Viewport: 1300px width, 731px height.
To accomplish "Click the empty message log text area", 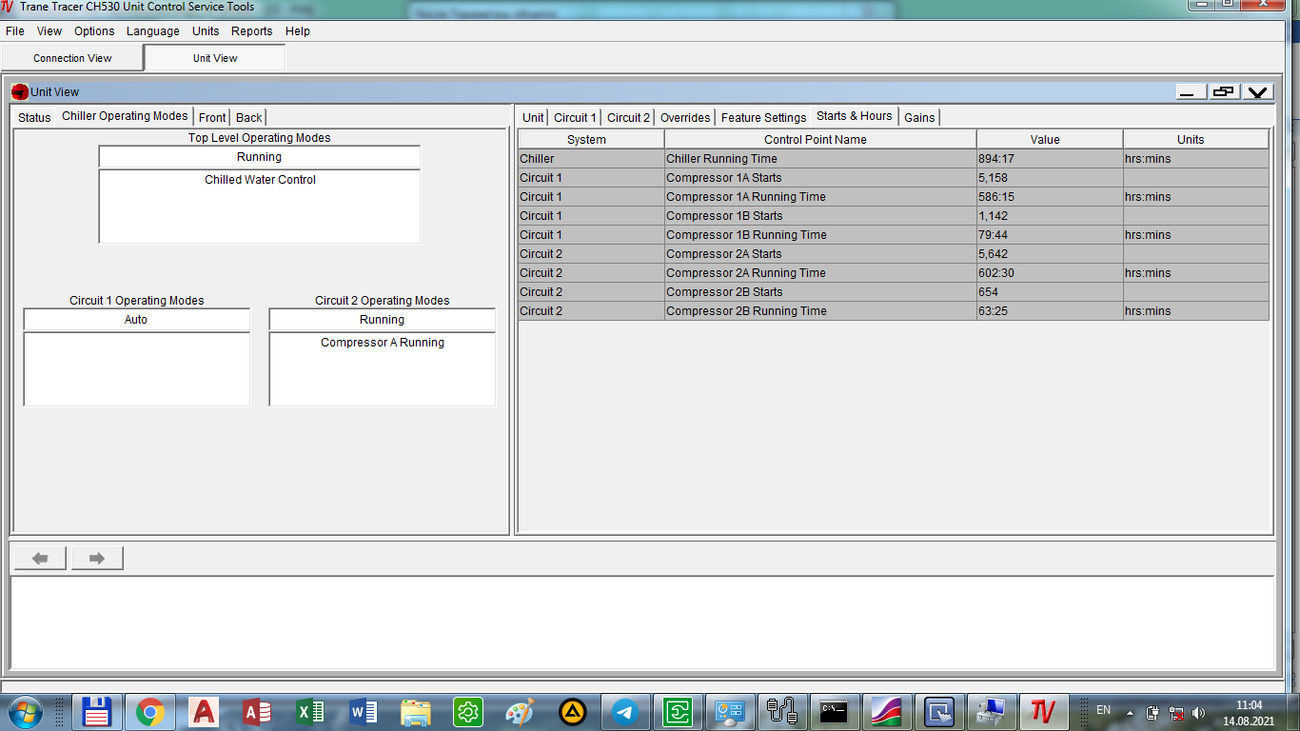I will point(642,622).
